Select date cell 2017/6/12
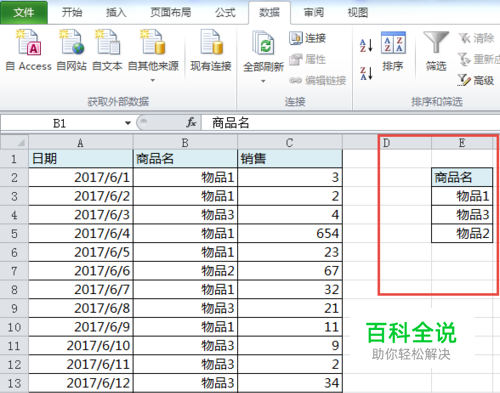The height and width of the screenshot is (393, 500). point(81,383)
